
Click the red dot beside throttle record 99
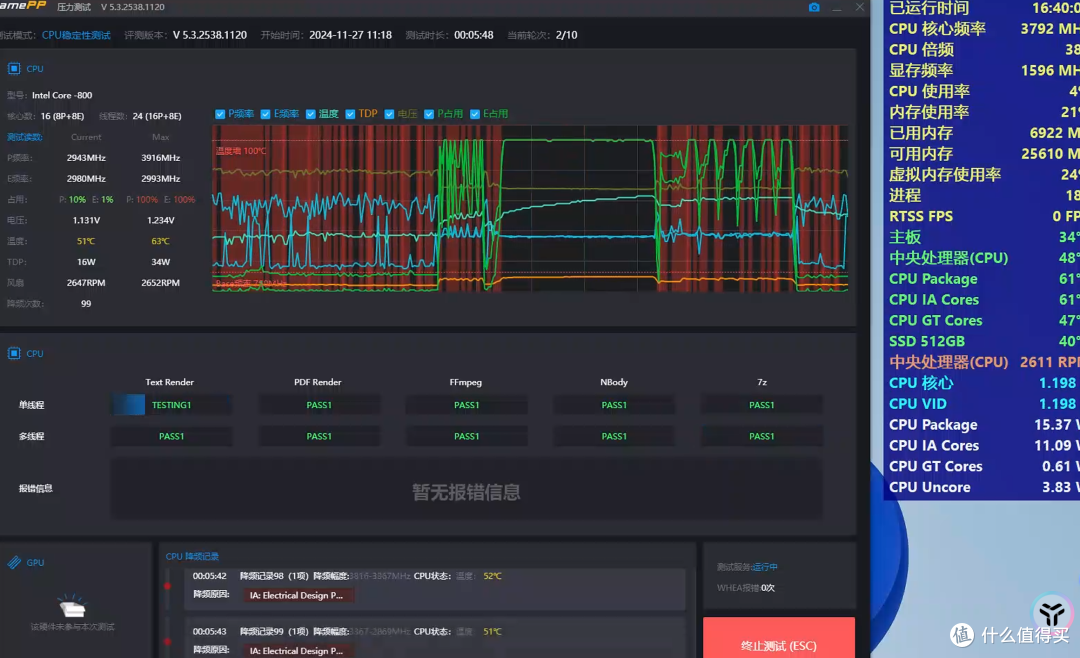167,641
